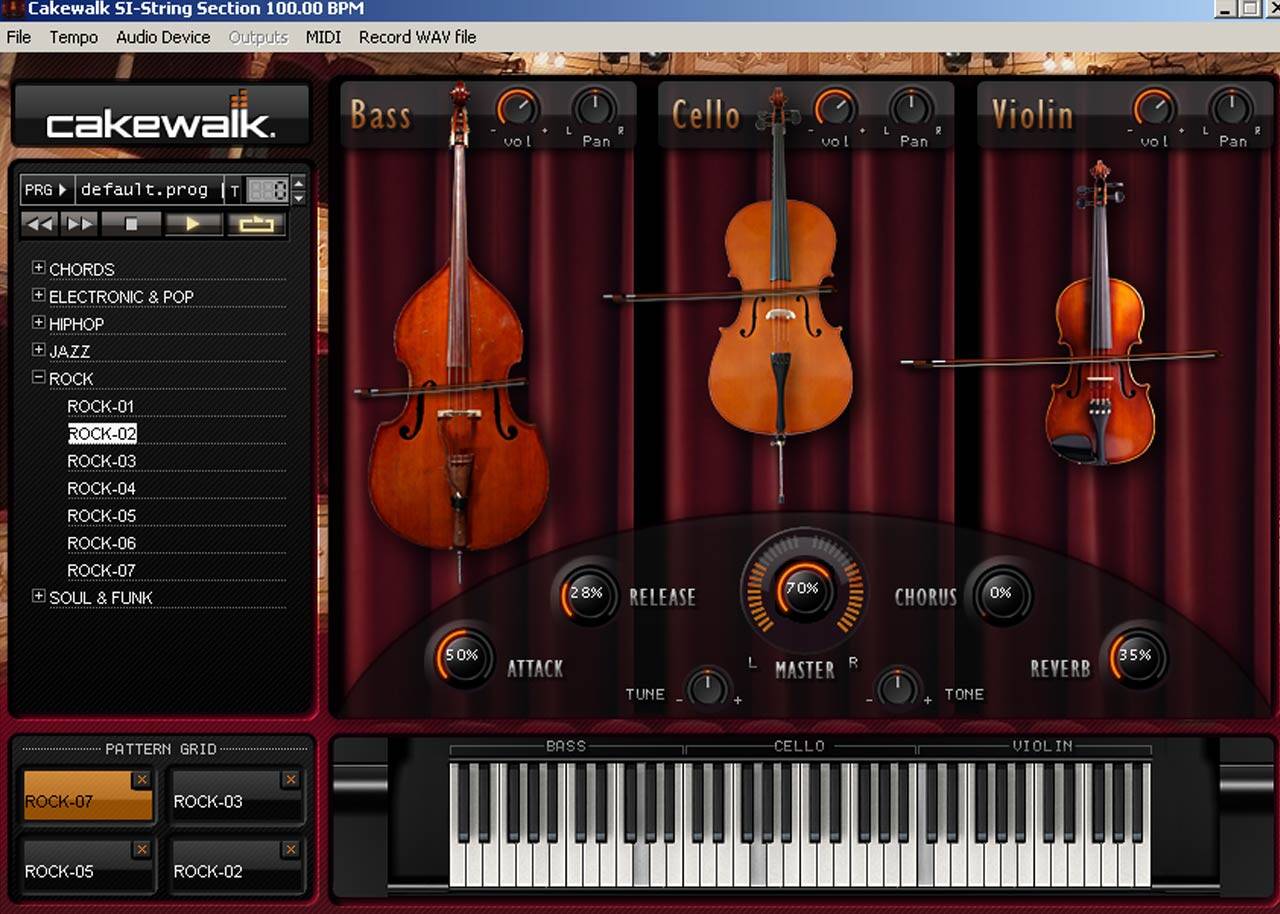The height and width of the screenshot is (914, 1280).
Task: Select the ROCK-01 pattern
Action: 101,406
